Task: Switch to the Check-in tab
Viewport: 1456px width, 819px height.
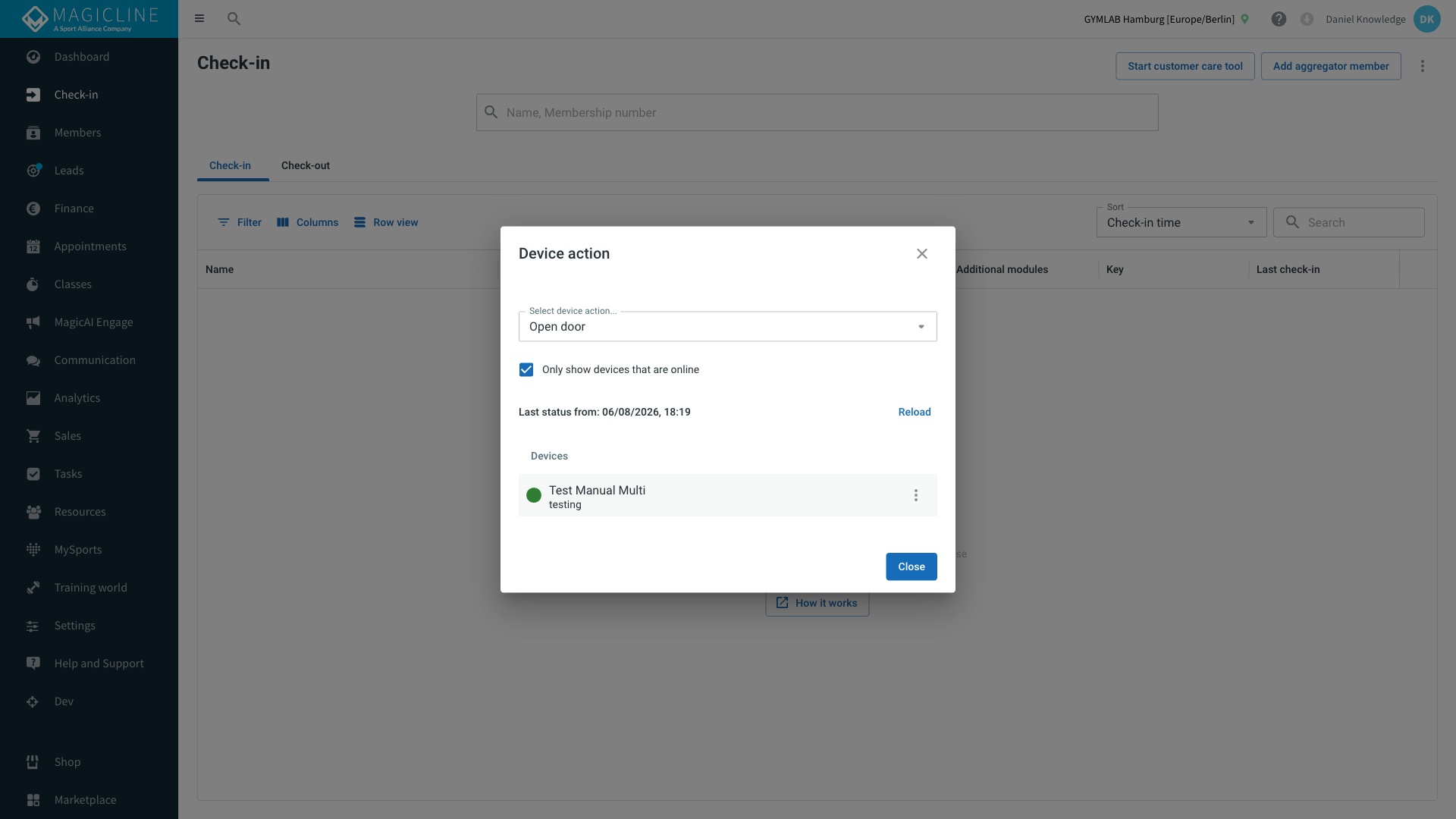Action: 230,165
